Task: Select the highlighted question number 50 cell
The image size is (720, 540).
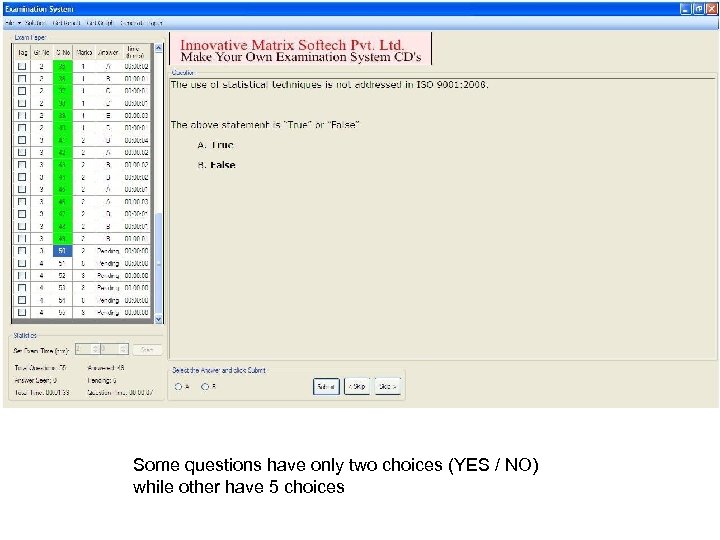Action: coord(62,251)
